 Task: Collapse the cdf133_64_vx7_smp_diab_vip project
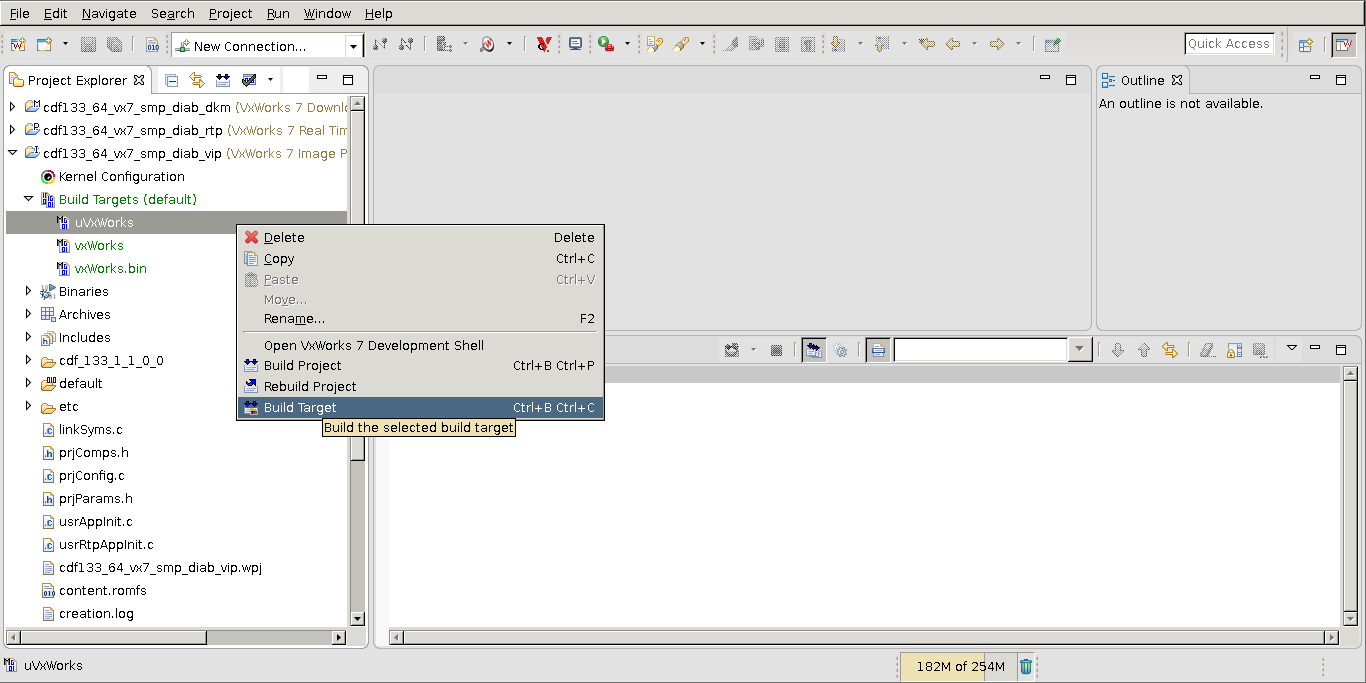coord(13,153)
